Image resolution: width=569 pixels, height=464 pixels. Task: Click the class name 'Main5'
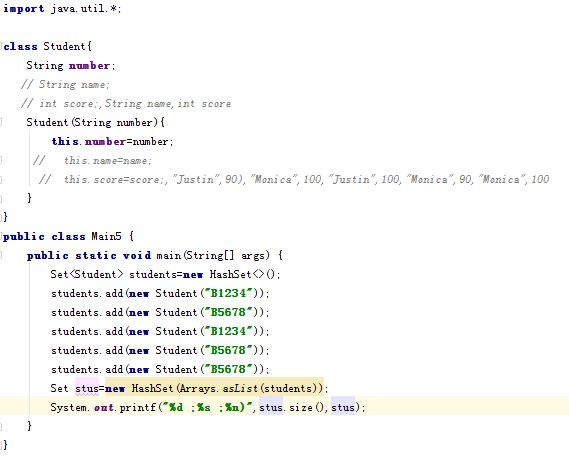click(x=106, y=236)
